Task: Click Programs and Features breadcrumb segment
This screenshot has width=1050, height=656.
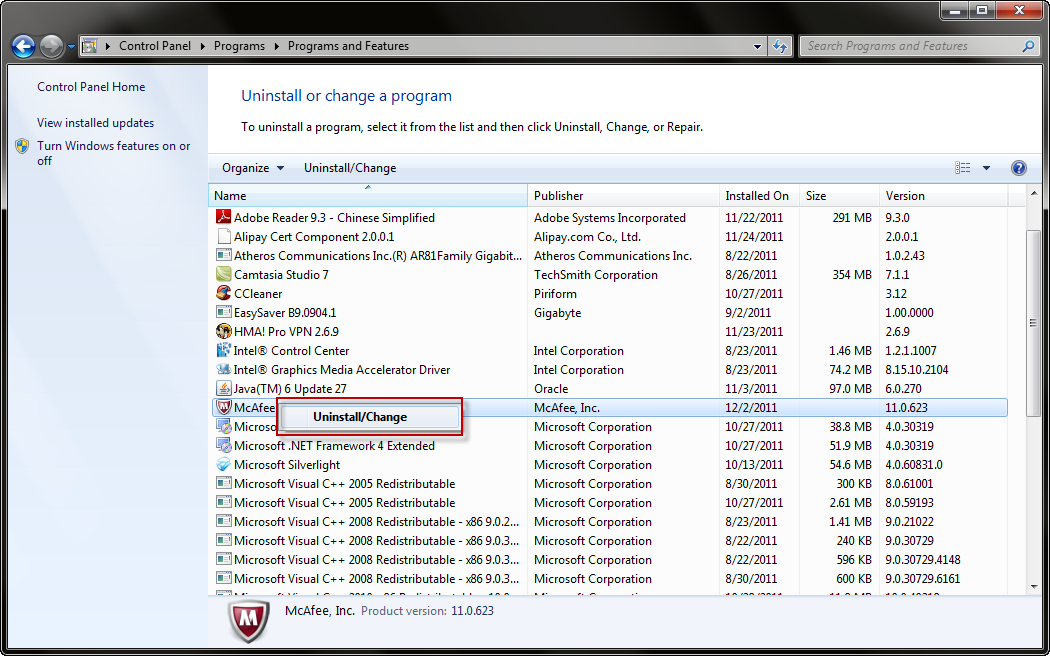Action: coord(348,46)
